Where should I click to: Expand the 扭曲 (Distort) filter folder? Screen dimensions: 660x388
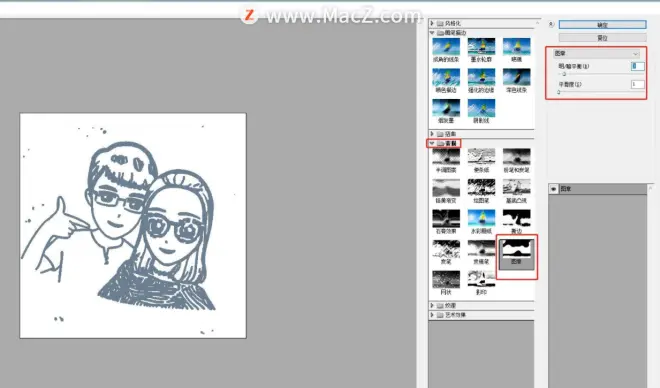[432, 134]
